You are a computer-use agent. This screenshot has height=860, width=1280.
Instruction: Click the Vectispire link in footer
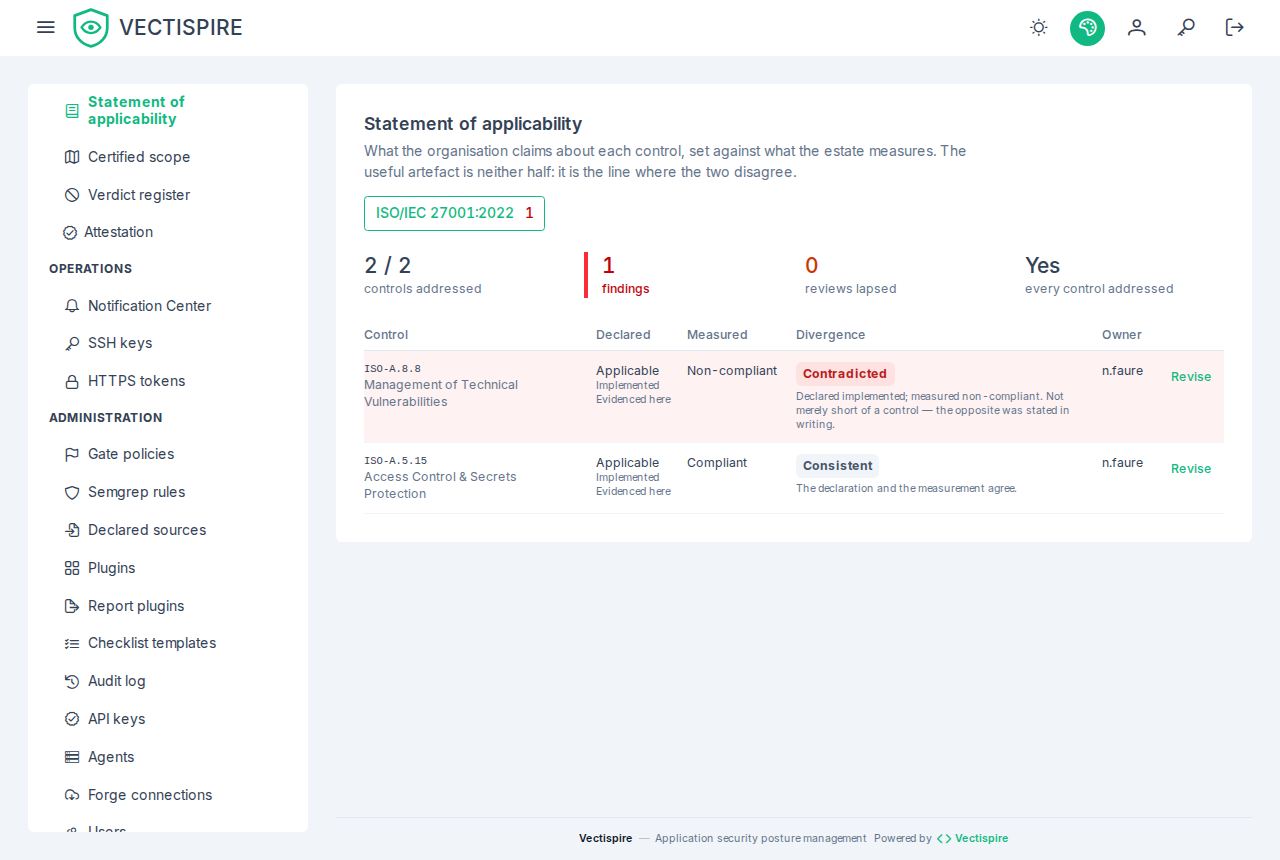[x=972, y=838]
